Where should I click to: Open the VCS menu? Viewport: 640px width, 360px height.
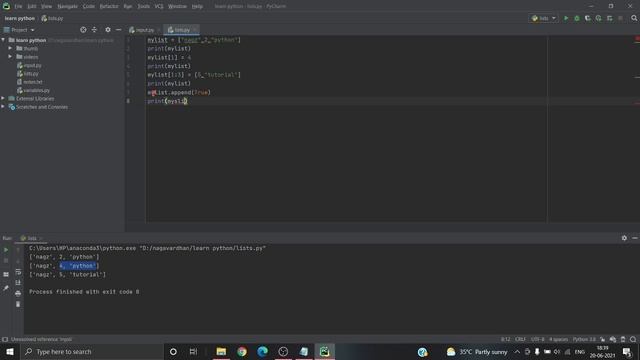point(159,6)
